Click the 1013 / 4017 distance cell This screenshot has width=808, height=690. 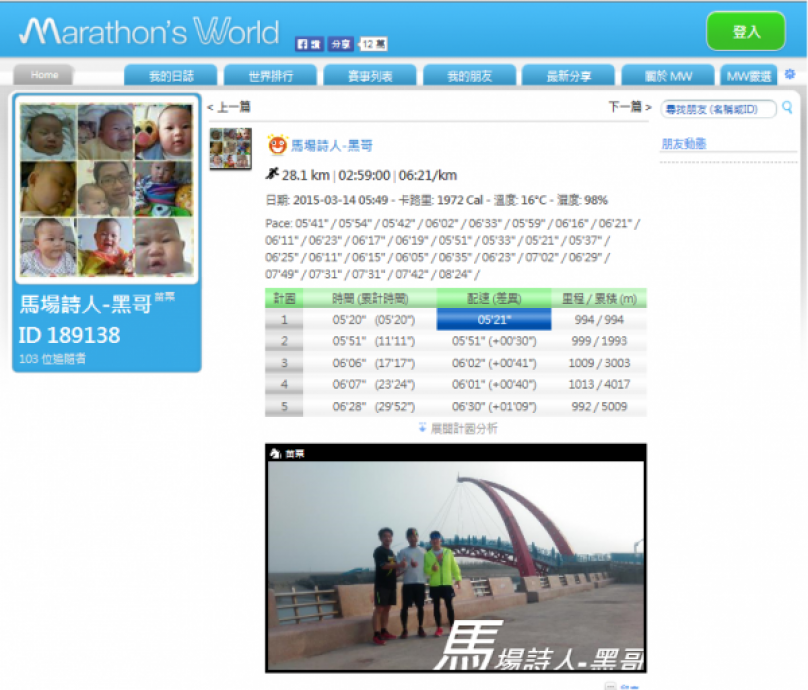click(599, 384)
